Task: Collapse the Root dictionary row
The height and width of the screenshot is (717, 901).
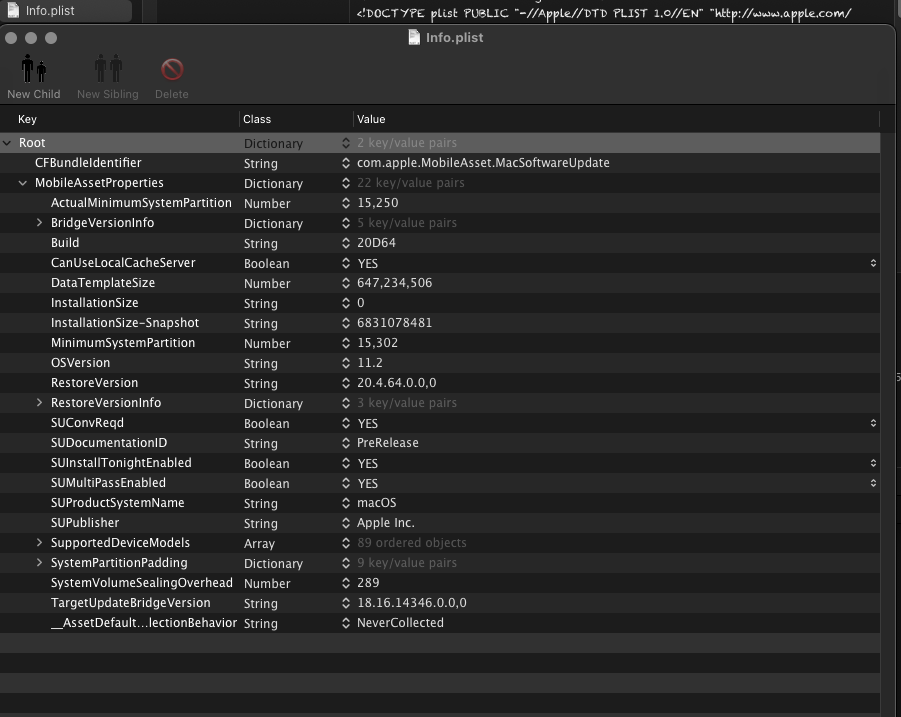Action: click(x=7, y=142)
